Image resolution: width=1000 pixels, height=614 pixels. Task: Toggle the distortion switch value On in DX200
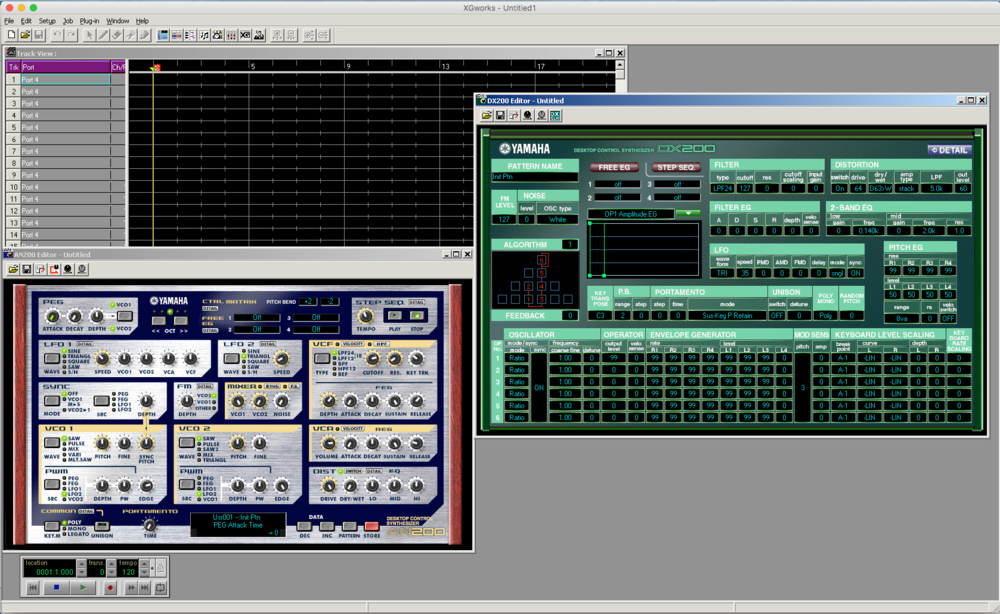[840, 188]
